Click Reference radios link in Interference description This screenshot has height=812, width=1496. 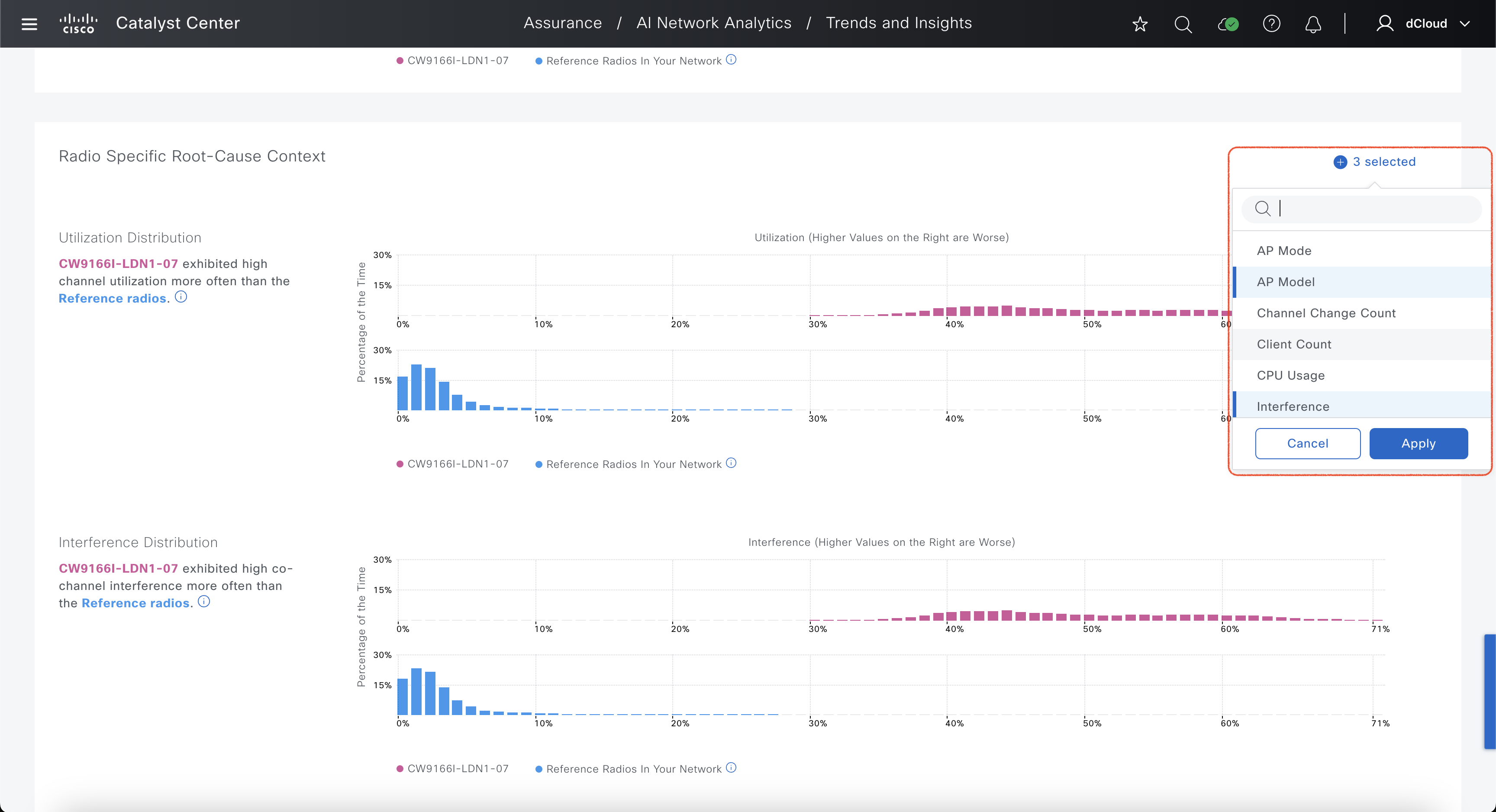coord(135,603)
